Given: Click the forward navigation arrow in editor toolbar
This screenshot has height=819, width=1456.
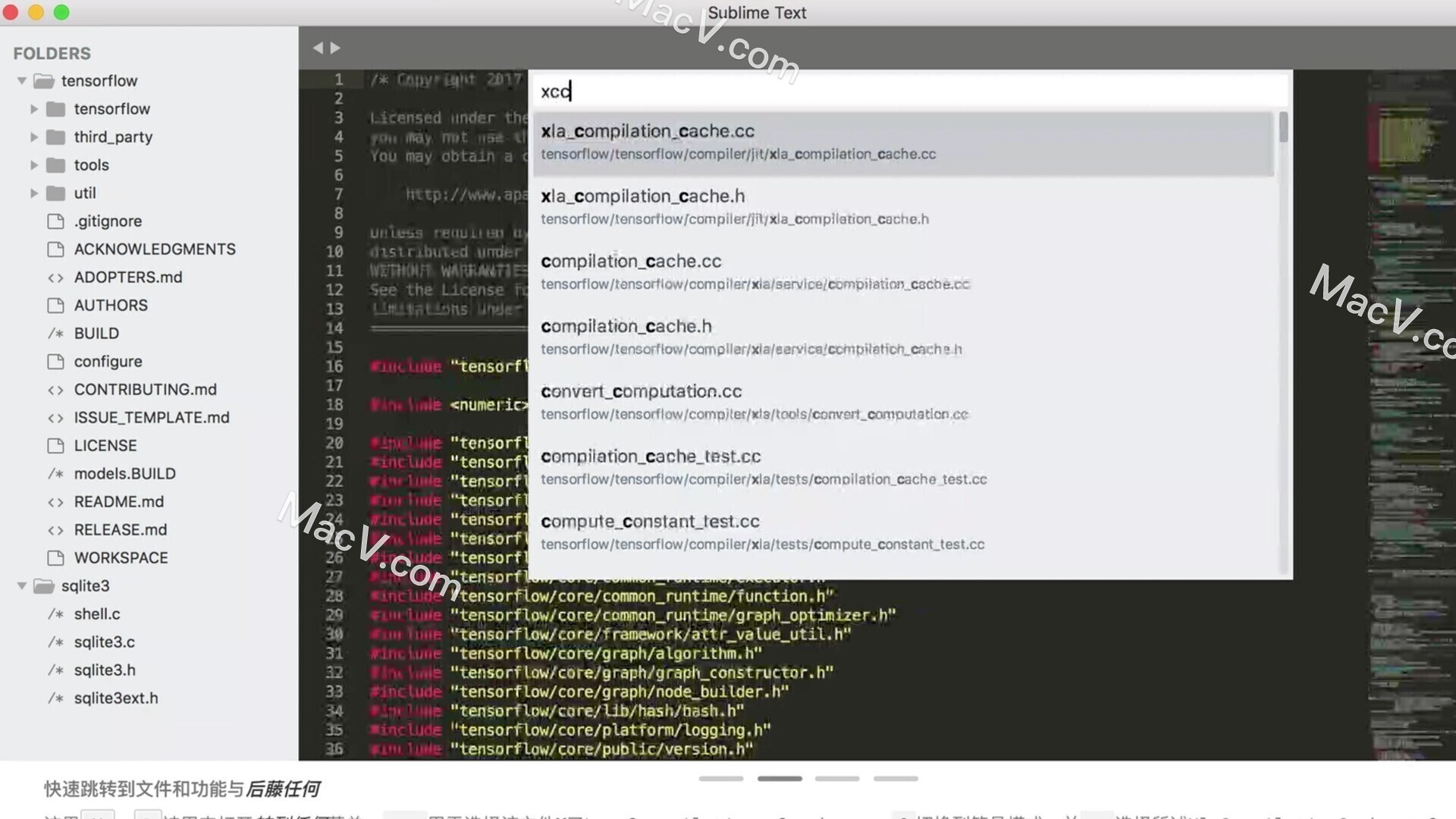Looking at the screenshot, I should click(334, 48).
